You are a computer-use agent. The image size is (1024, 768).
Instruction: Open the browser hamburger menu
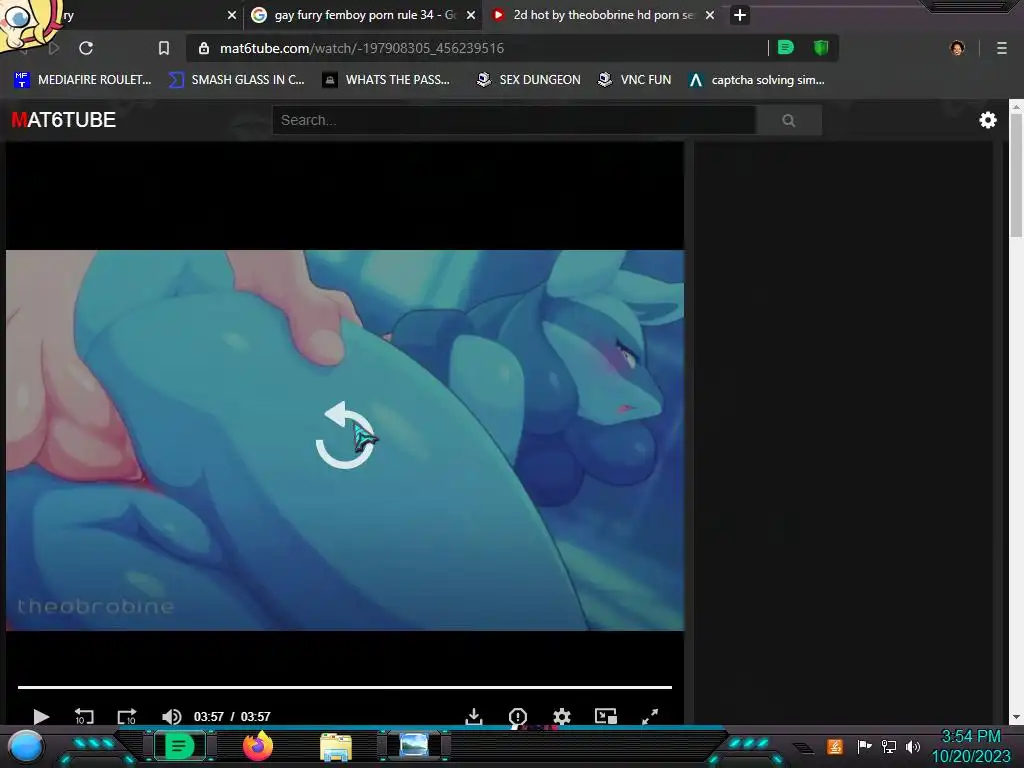click(x=1002, y=48)
